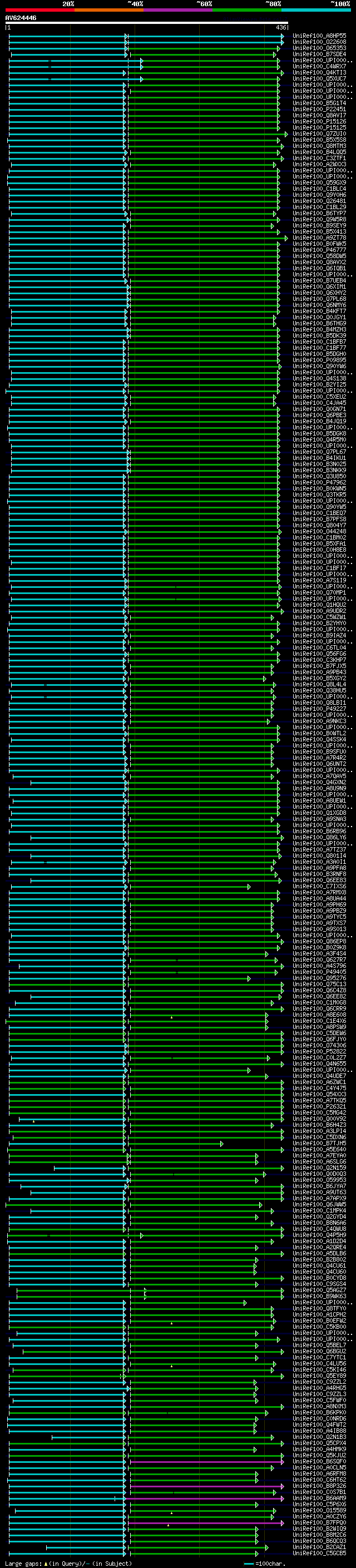Select the UniRef100_Q86EP8 label

click(x=319, y=941)
